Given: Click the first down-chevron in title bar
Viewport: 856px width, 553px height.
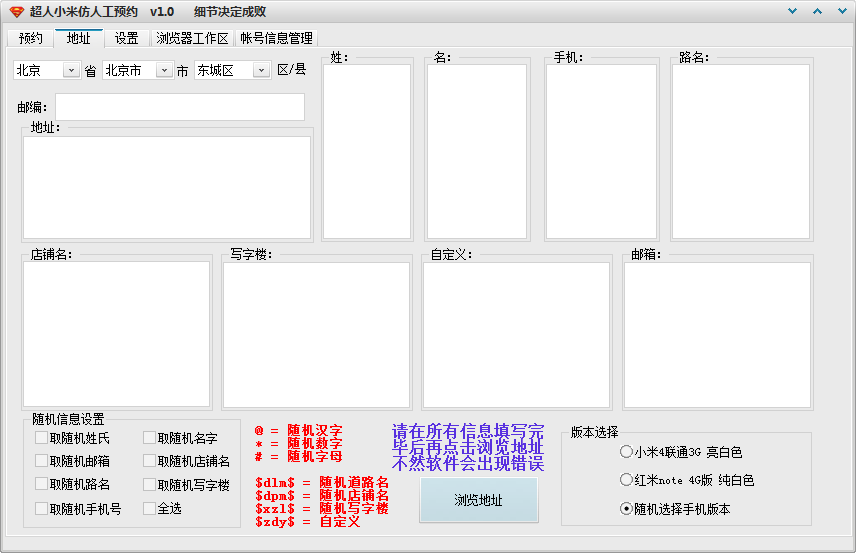Looking at the screenshot, I should tap(792, 11).
